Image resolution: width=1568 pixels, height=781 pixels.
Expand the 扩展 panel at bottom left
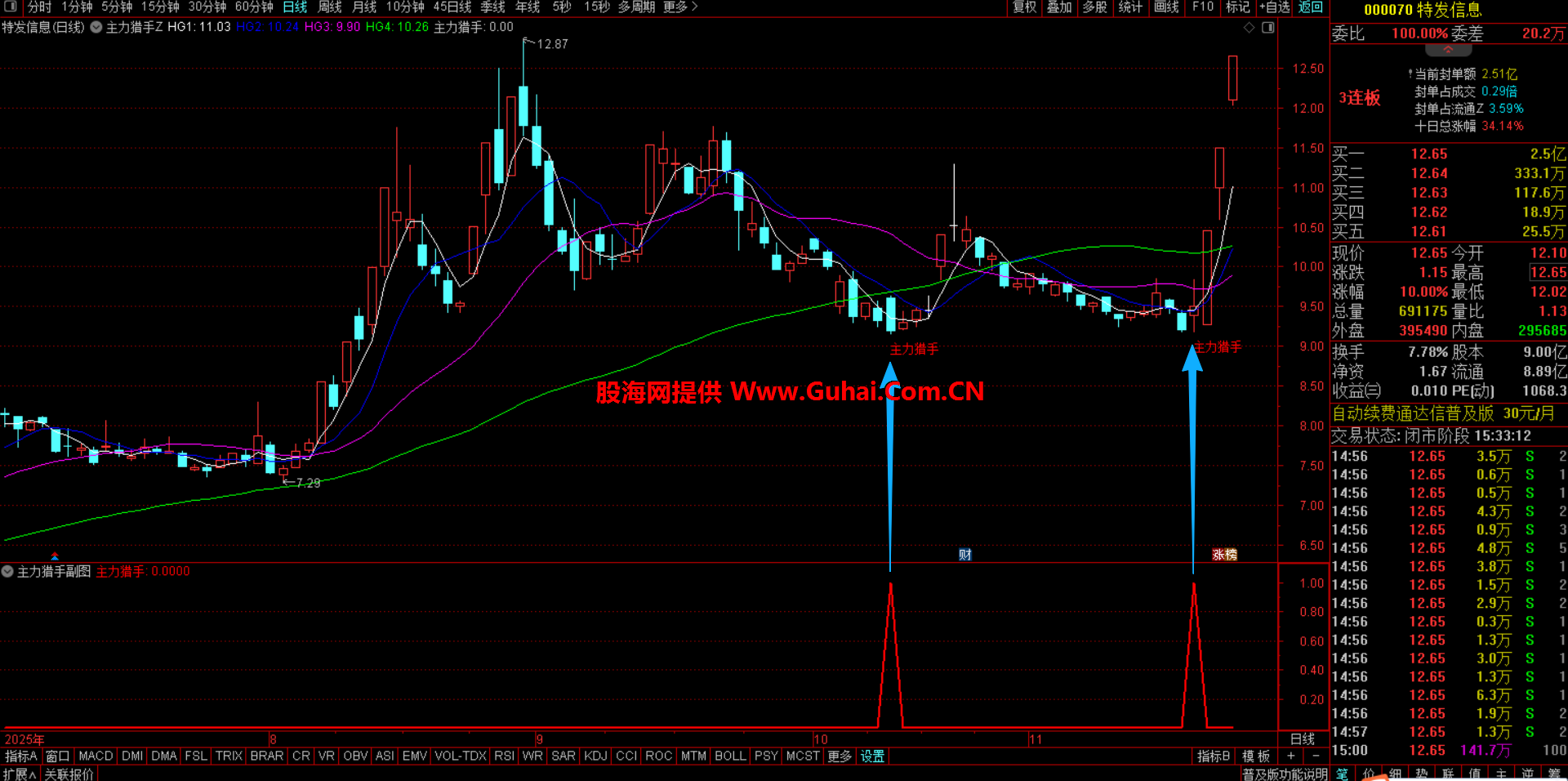pyautogui.click(x=20, y=774)
